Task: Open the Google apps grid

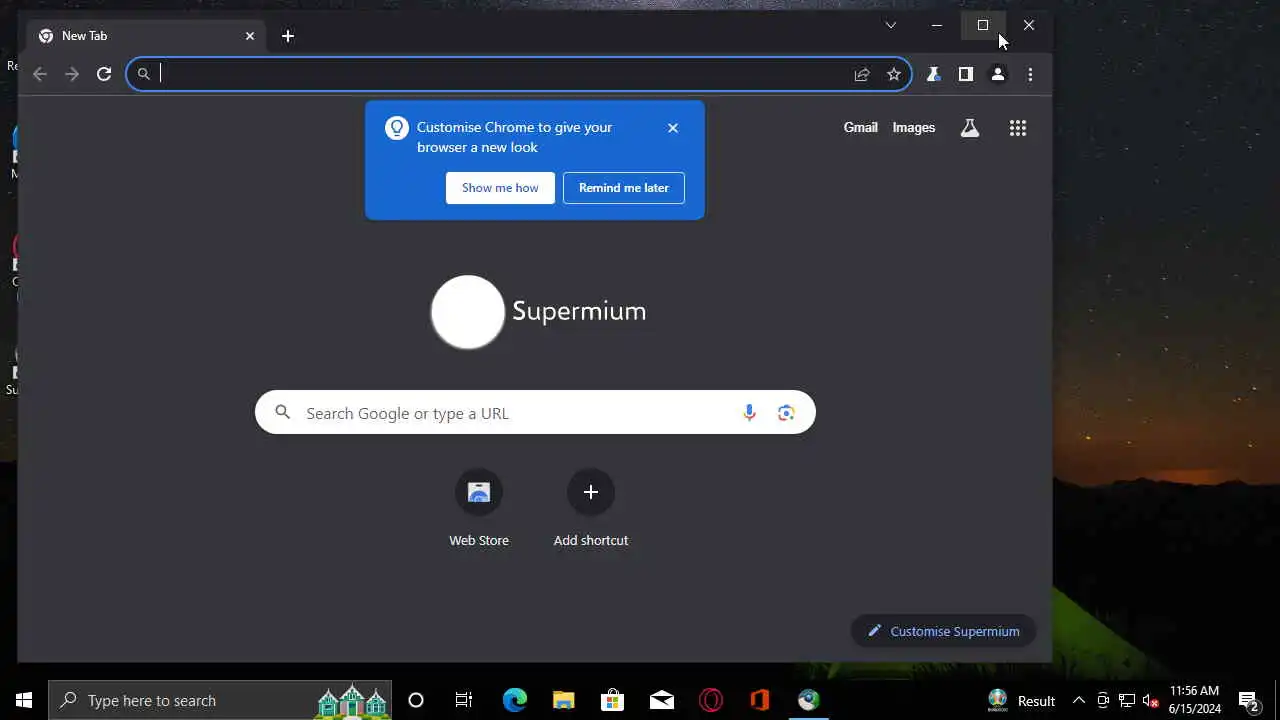Action: [x=1018, y=128]
